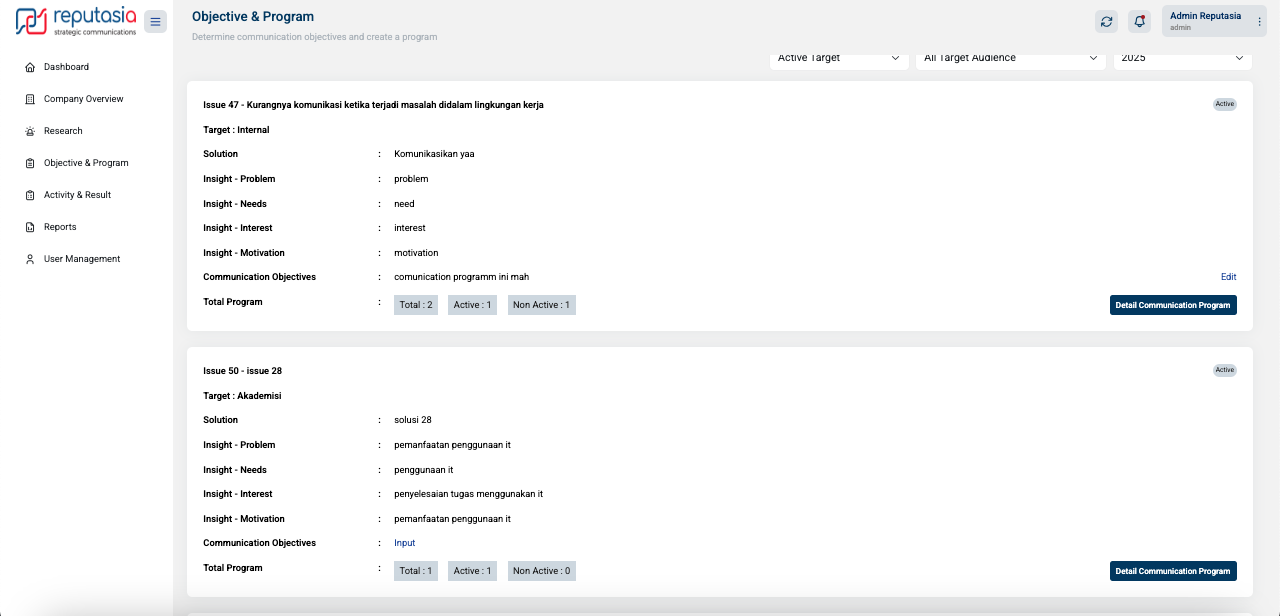Open the All Target Audience dropdown

(1010, 59)
